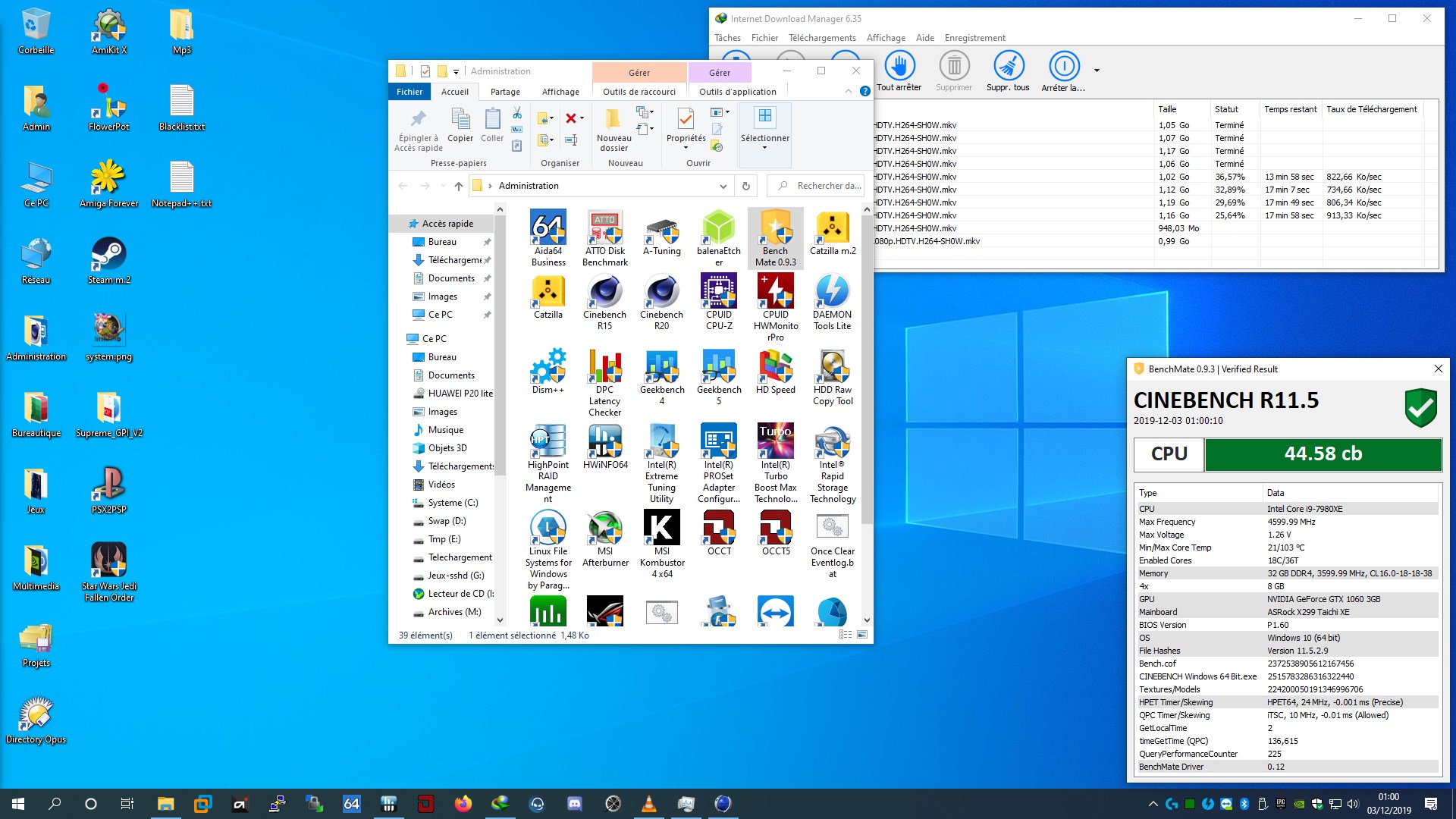The height and width of the screenshot is (819, 1456).
Task: Open MSI Kombustor 4 x64 icon
Action: 662,544
